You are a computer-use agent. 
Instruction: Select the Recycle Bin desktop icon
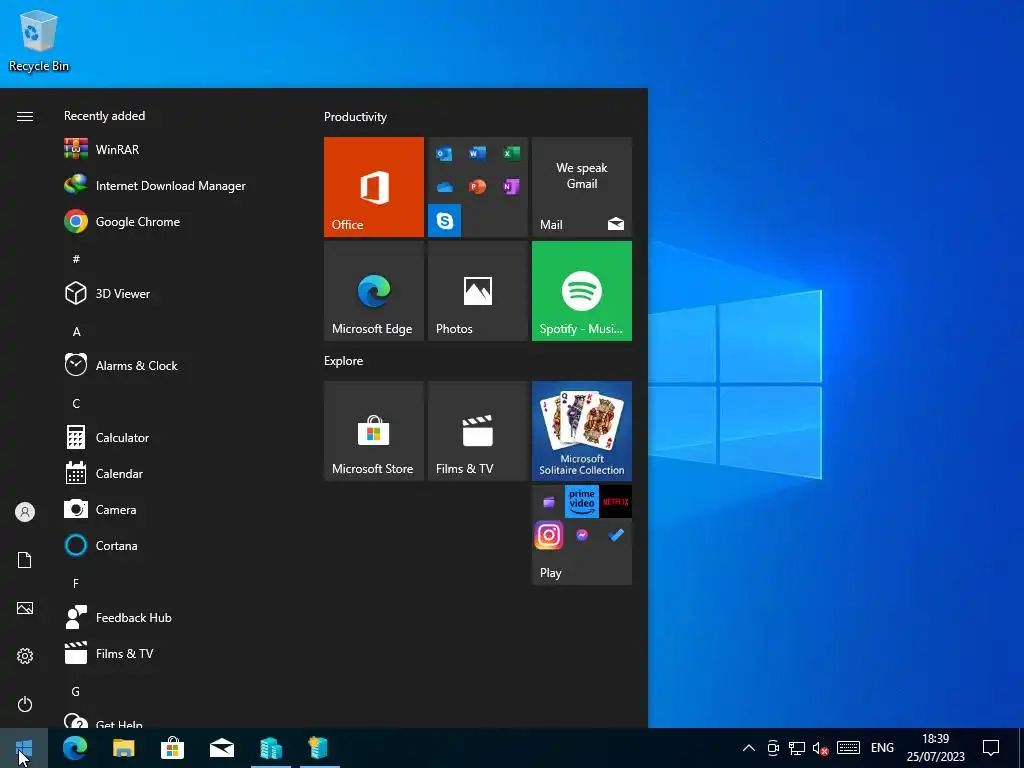coord(39,40)
